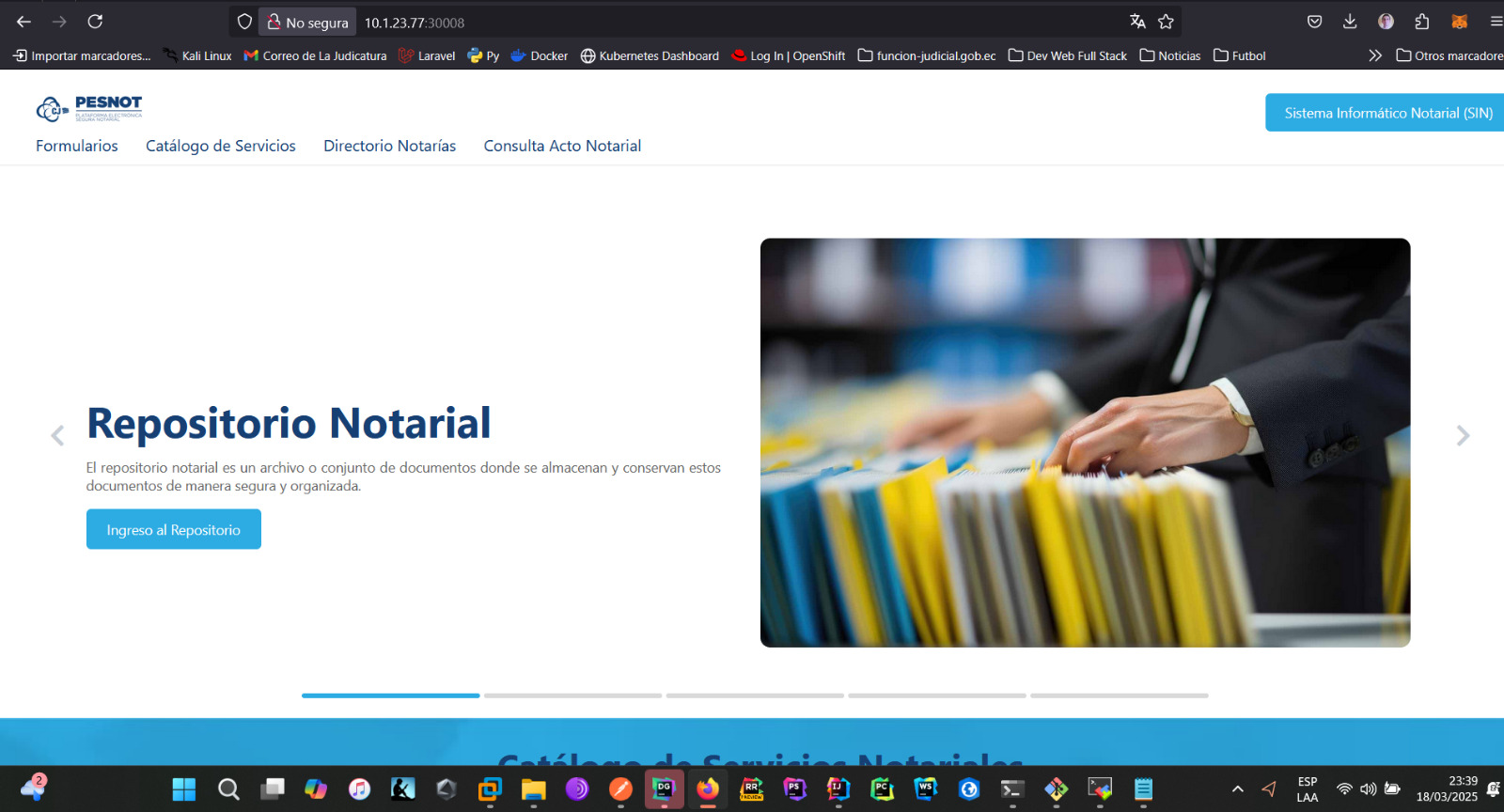Go to next carousel slide arrow

[x=1462, y=435]
